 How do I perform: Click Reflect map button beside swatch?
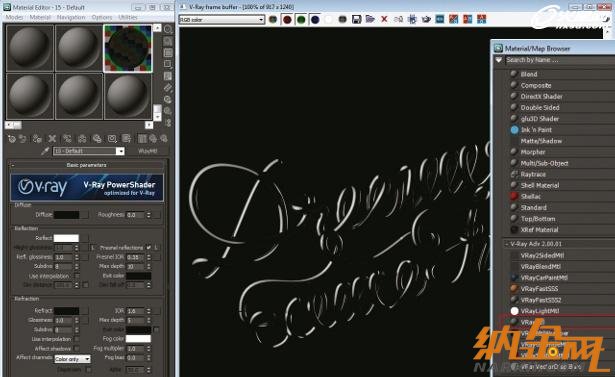point(84,238)
